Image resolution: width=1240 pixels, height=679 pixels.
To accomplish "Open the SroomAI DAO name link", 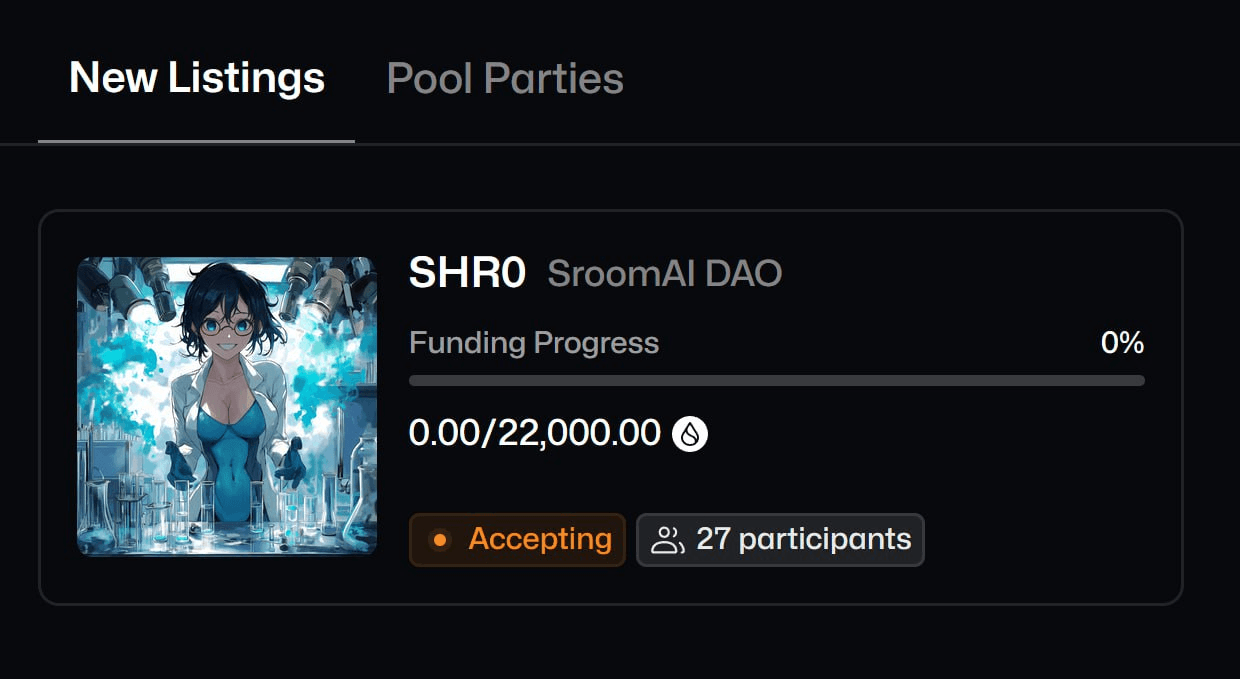I will (x=665, y=273).
